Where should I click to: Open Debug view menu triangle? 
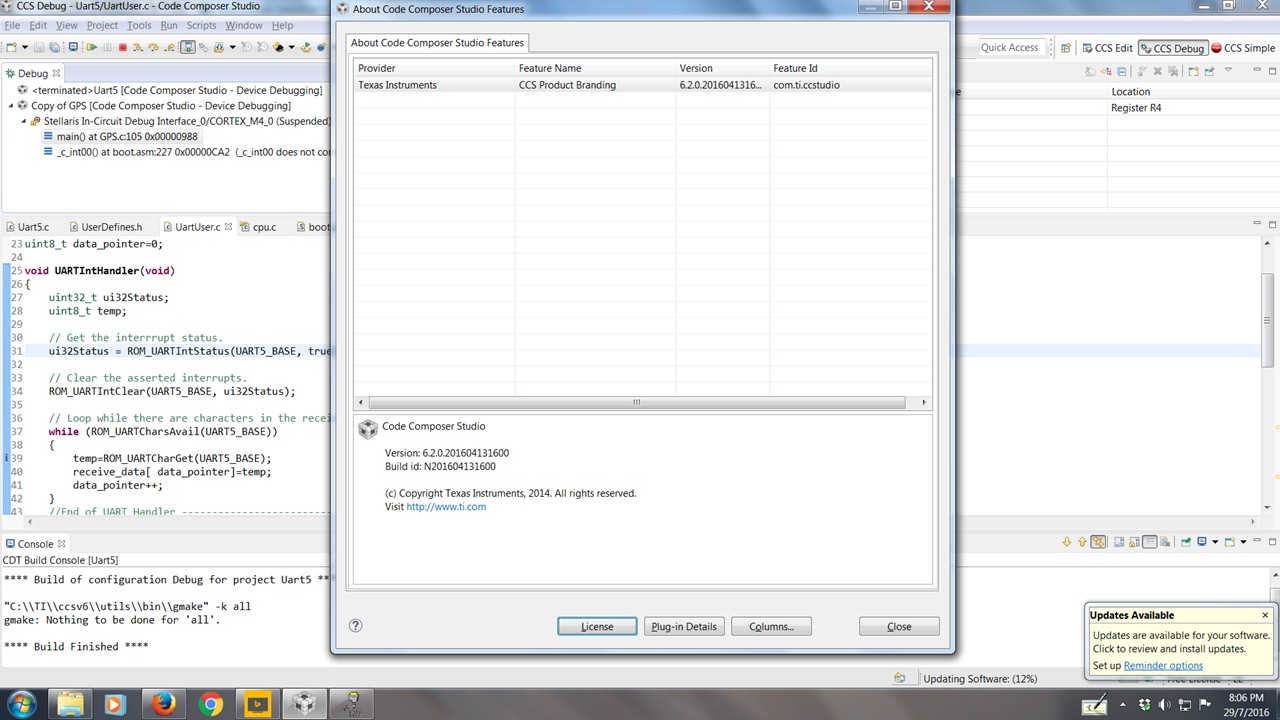[1228, 70]
